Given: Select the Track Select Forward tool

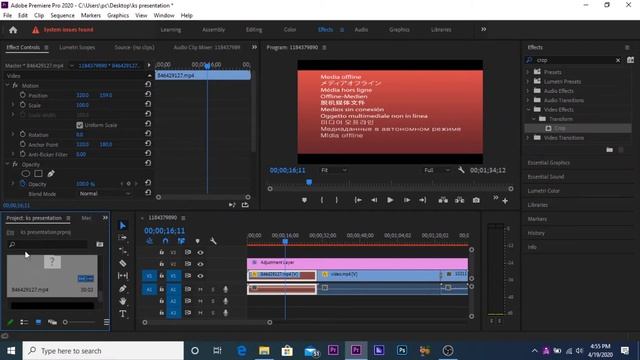Looking at the screenshot, I should [122, 238].
